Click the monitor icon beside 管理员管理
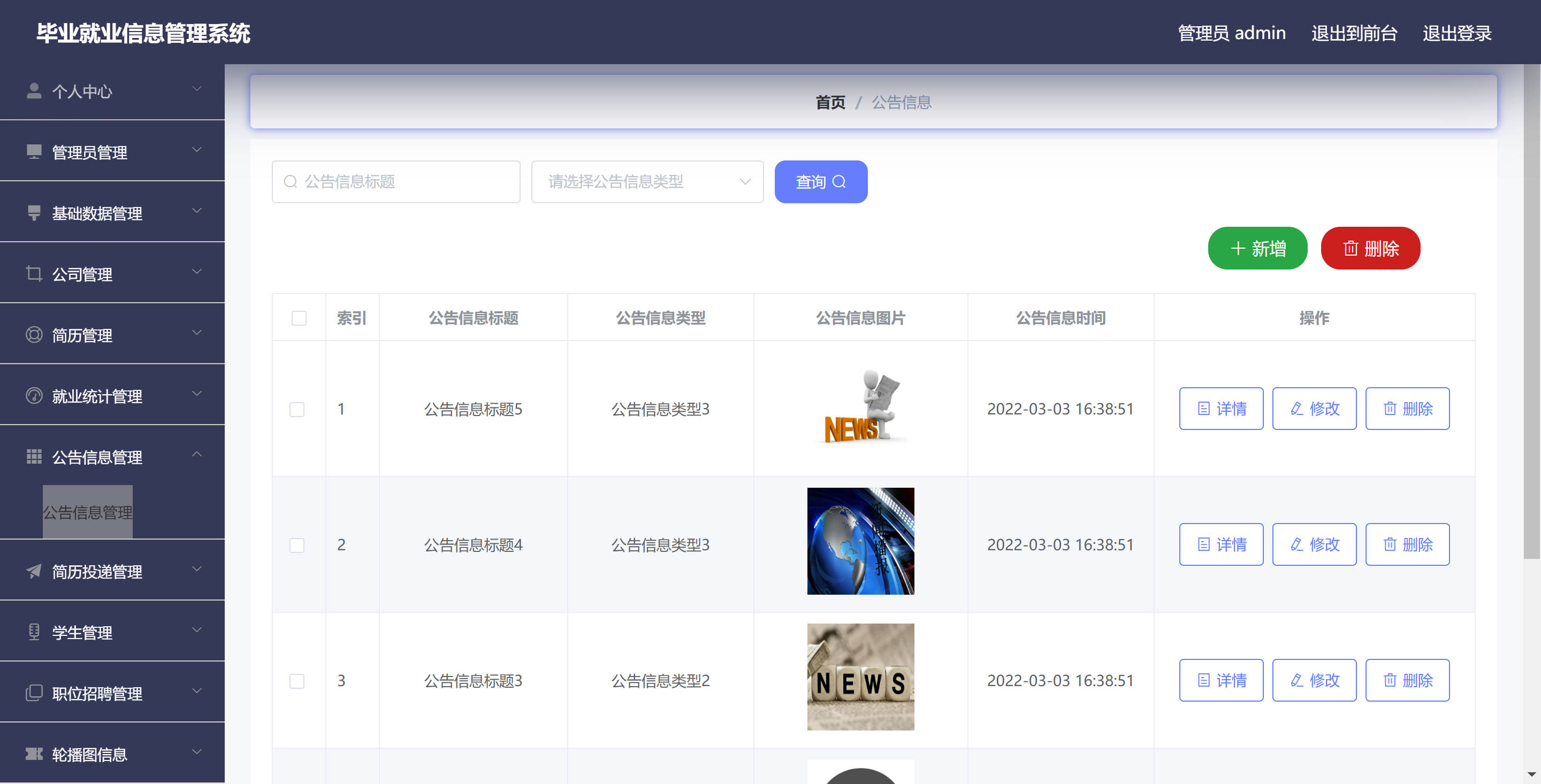This screenshot has height=784, width=1541. coord(34,152)
